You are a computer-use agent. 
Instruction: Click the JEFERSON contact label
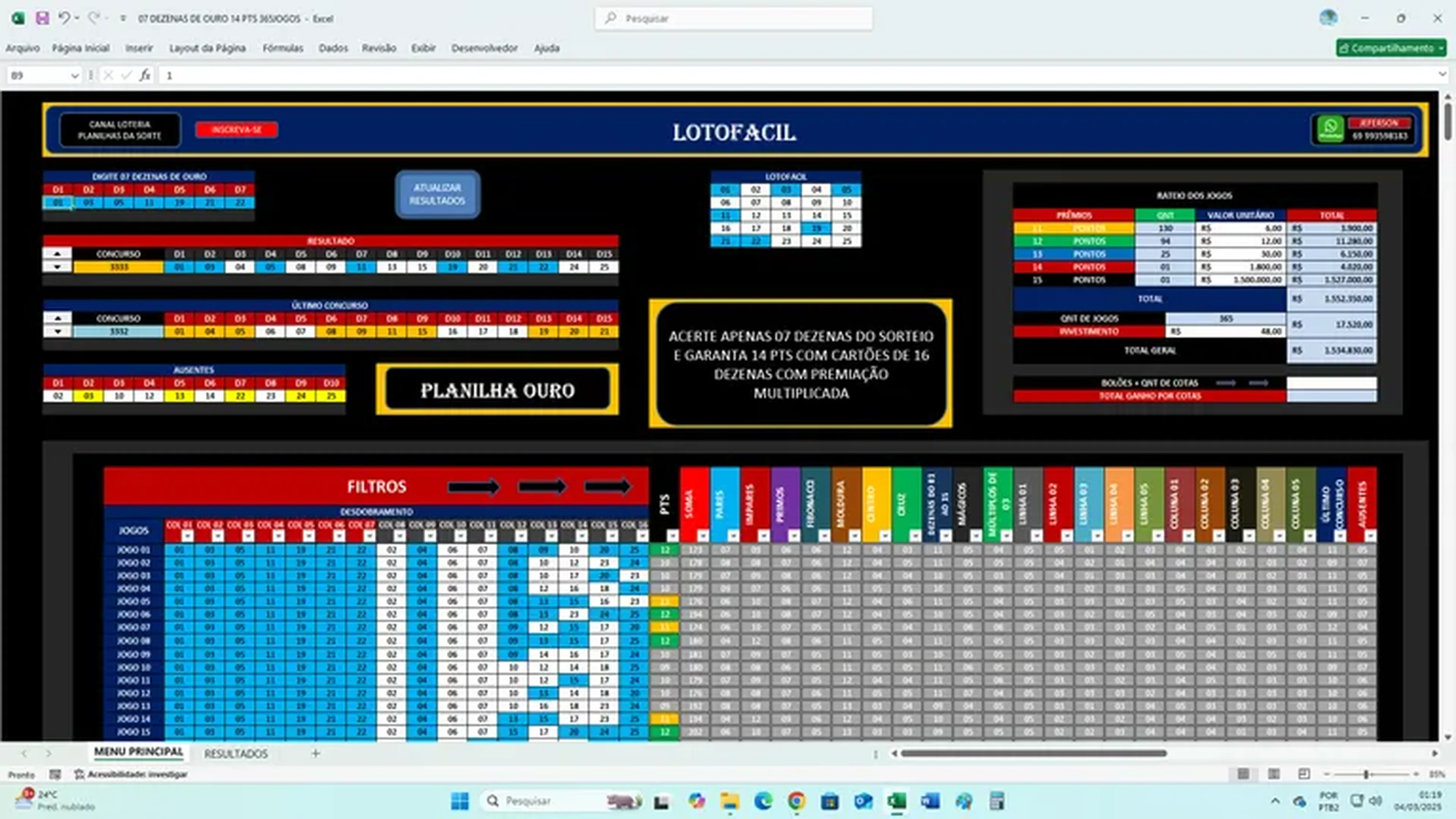click(x=1380, y=122)
